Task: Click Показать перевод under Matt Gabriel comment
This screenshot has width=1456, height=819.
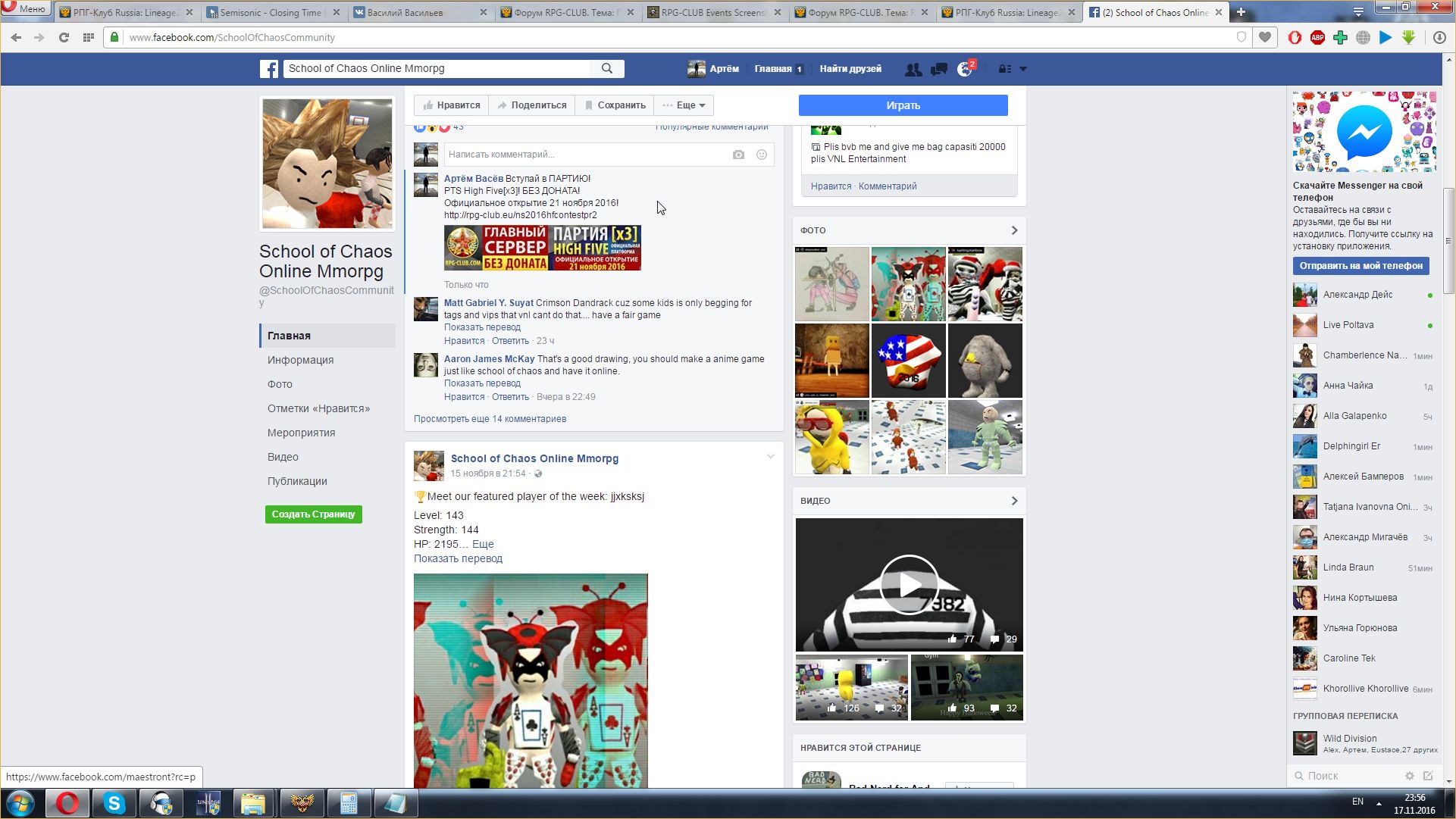Action: click(x=482, y=327)
